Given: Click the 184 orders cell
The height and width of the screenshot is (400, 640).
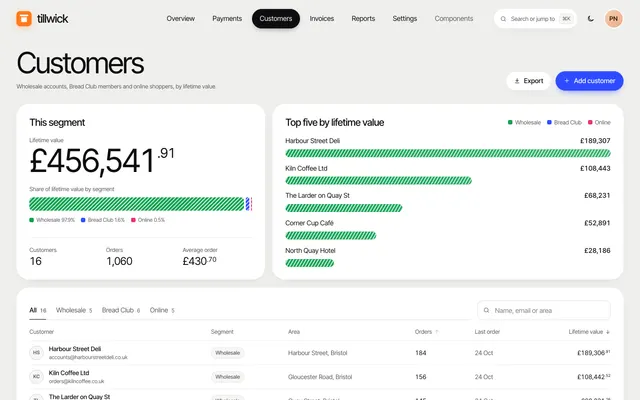Looking at the screenshot, I should click(420, 353).
